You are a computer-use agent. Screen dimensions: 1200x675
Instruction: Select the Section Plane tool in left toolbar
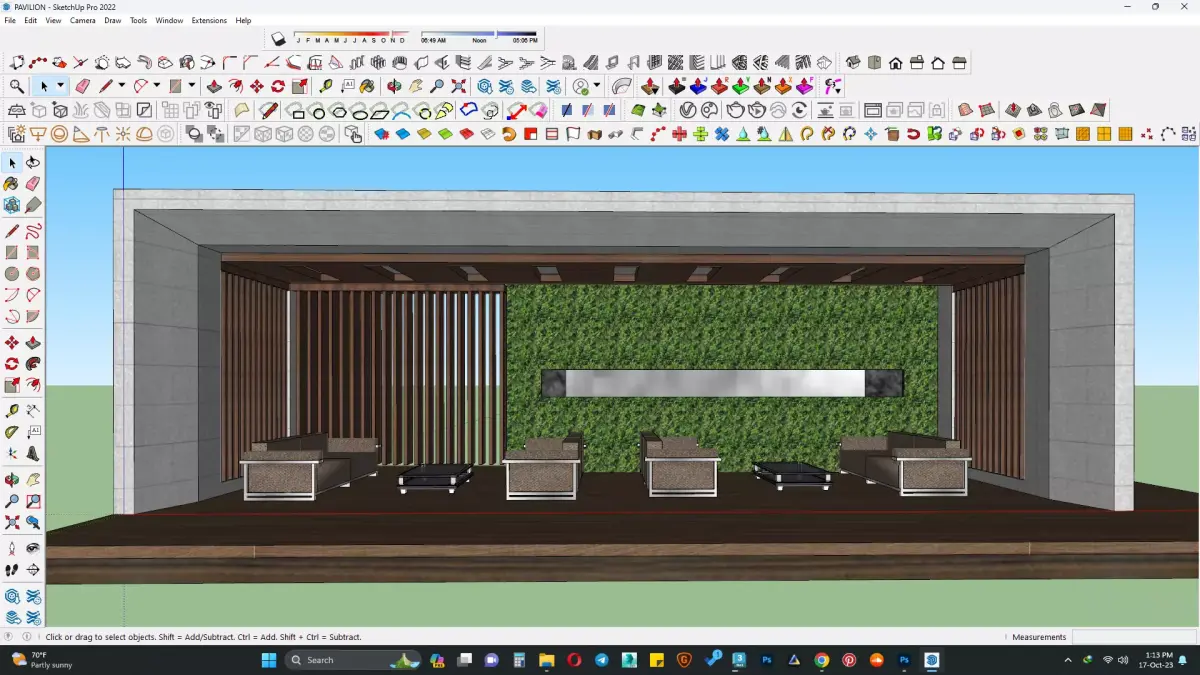point(33,570)
